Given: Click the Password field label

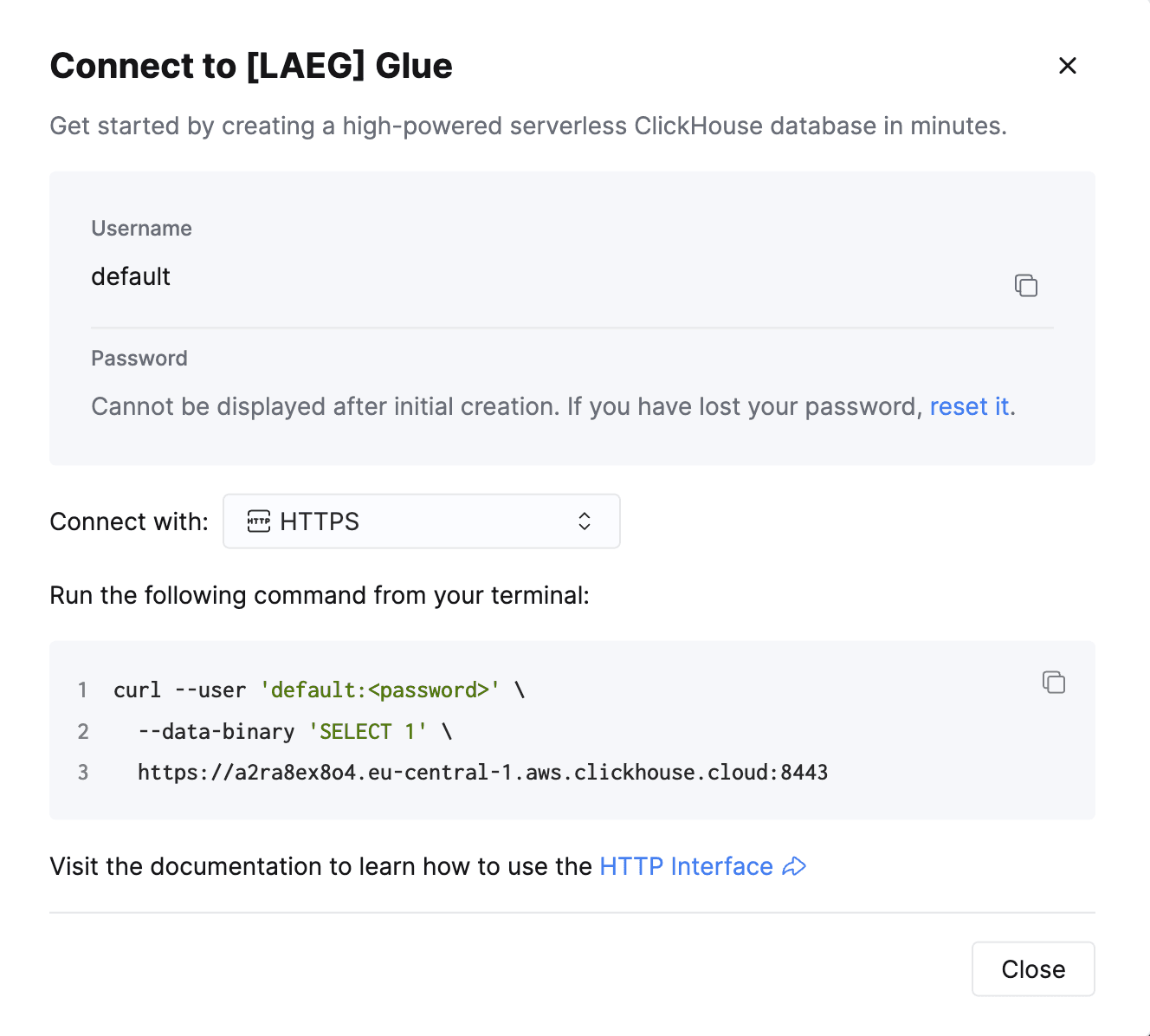Looking at the screenshot, I should (139, 358).
